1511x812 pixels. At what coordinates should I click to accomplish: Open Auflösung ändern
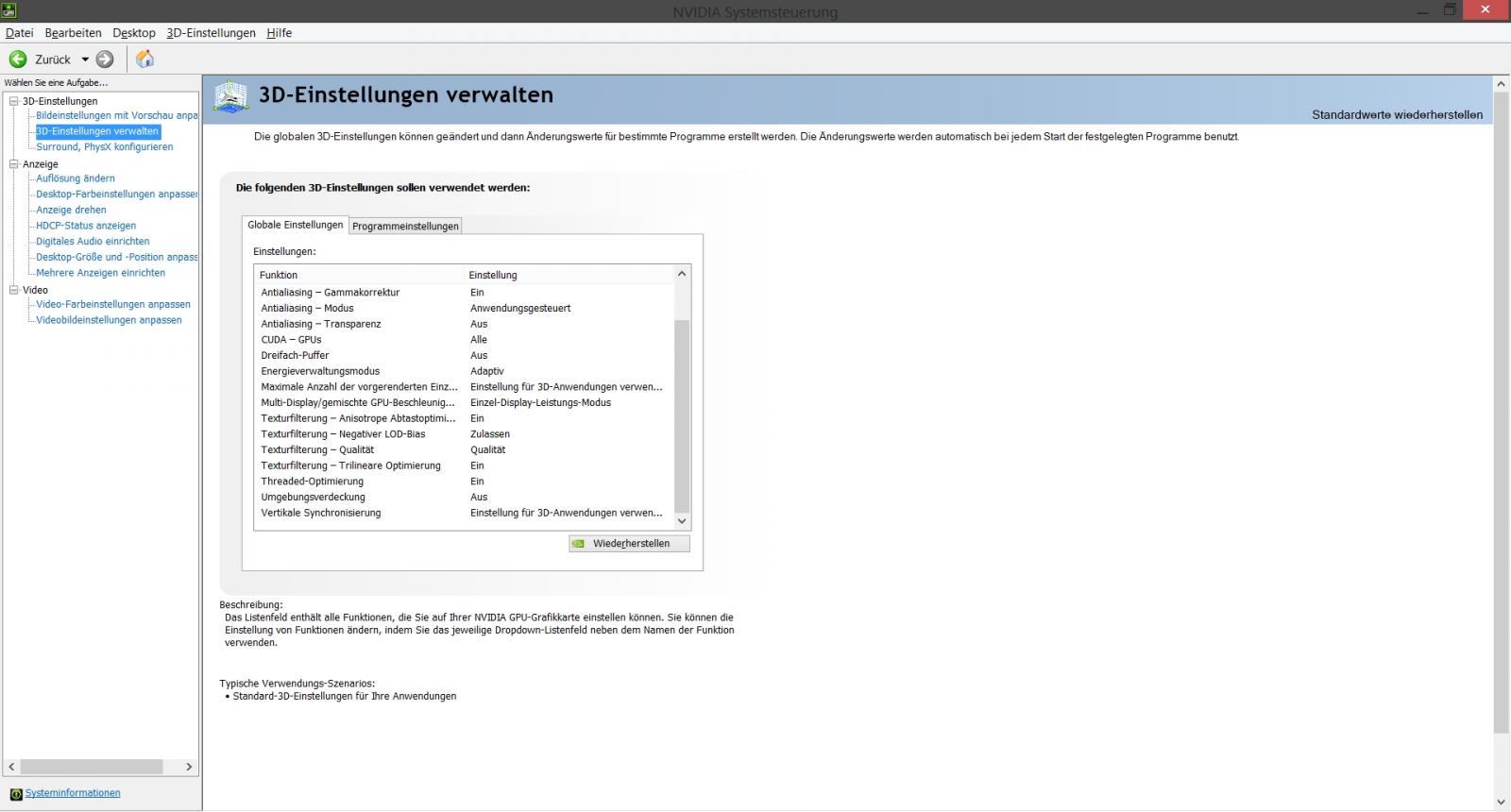click(76, 178)
